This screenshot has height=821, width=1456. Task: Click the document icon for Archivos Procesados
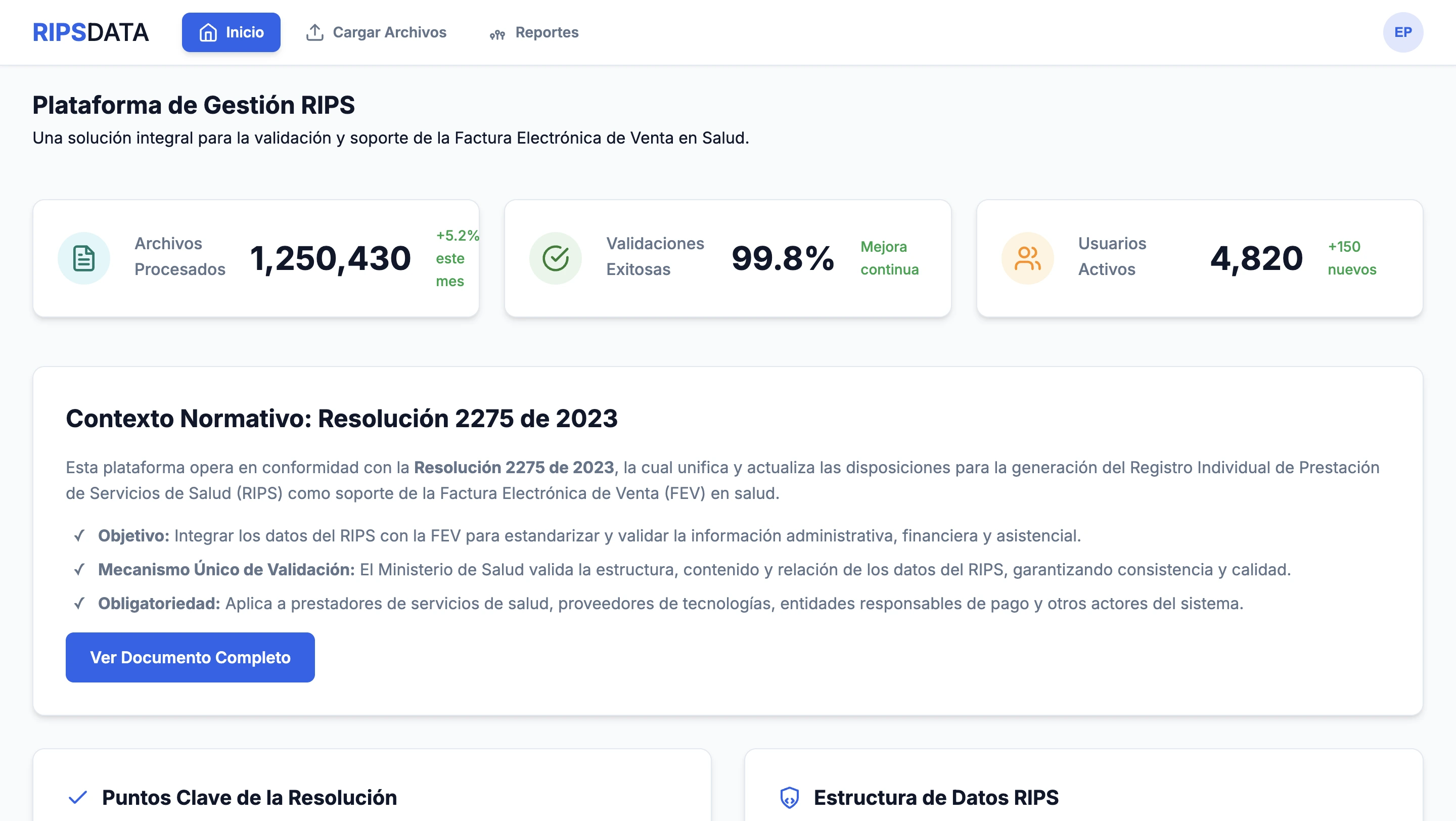pos(83,258)
